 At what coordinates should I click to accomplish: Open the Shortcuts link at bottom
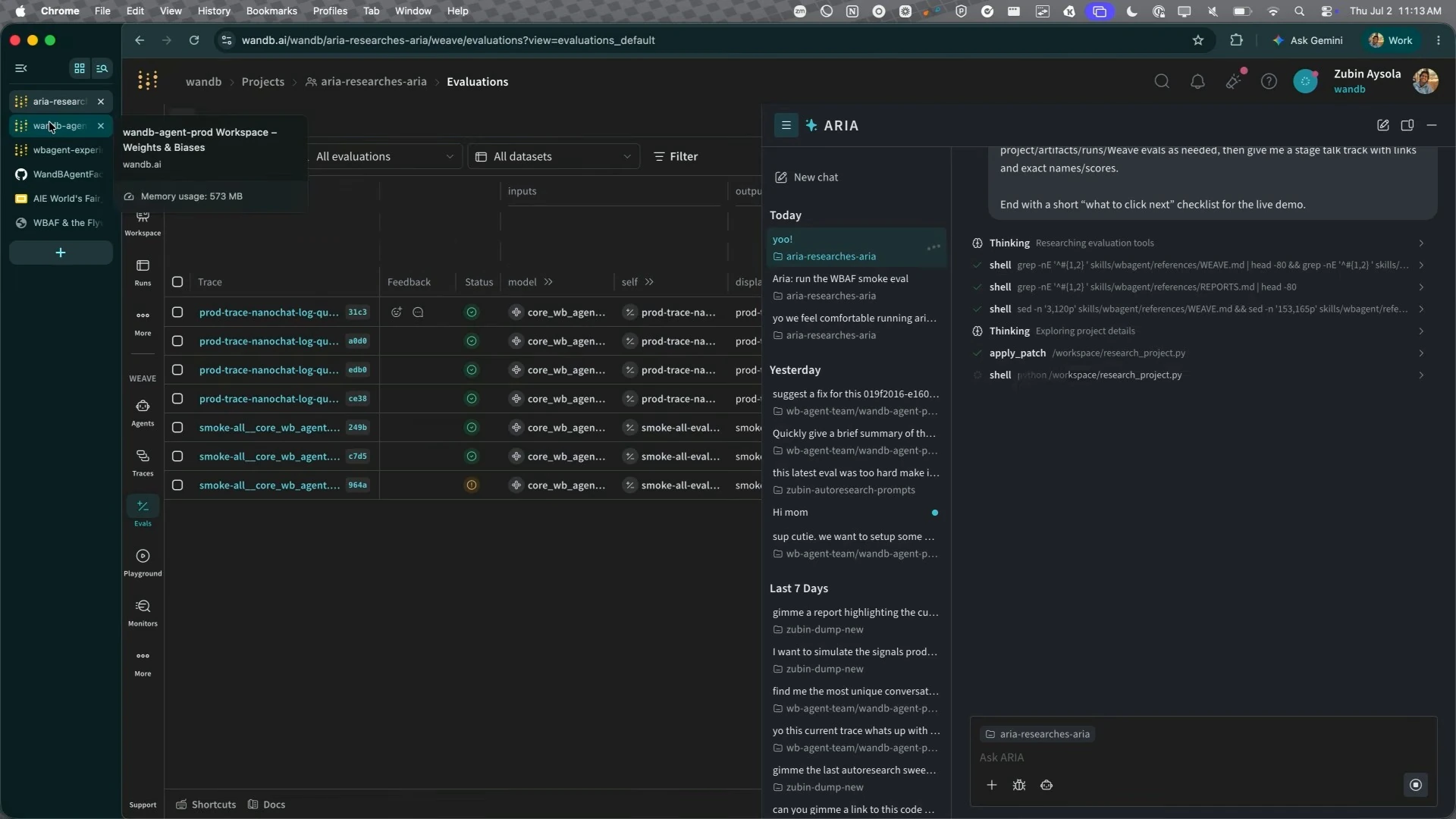tap(206, 805)
